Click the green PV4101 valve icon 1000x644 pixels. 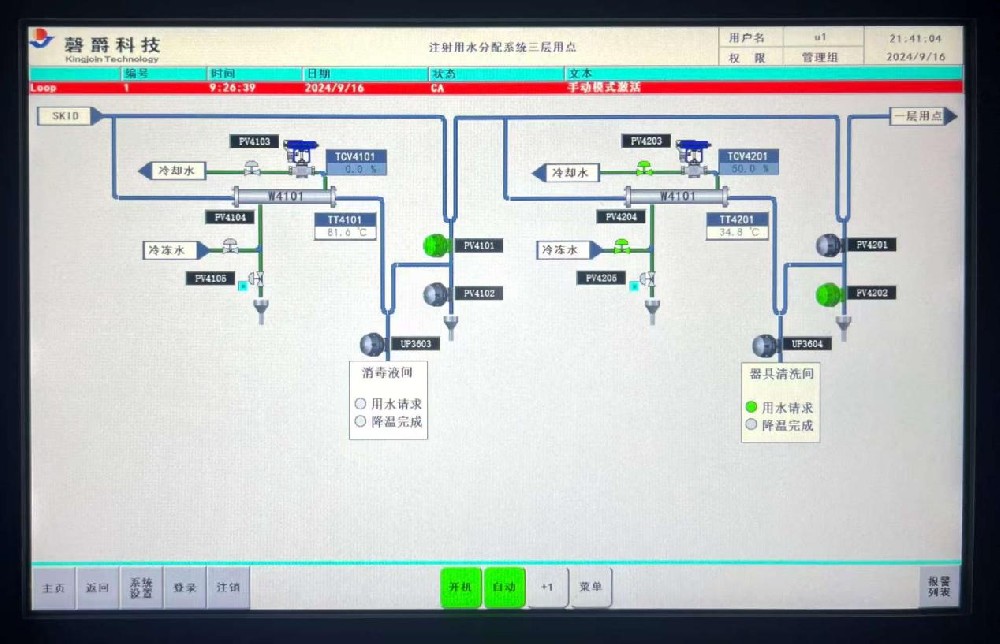pyautogui.click(x=435, y=245)
